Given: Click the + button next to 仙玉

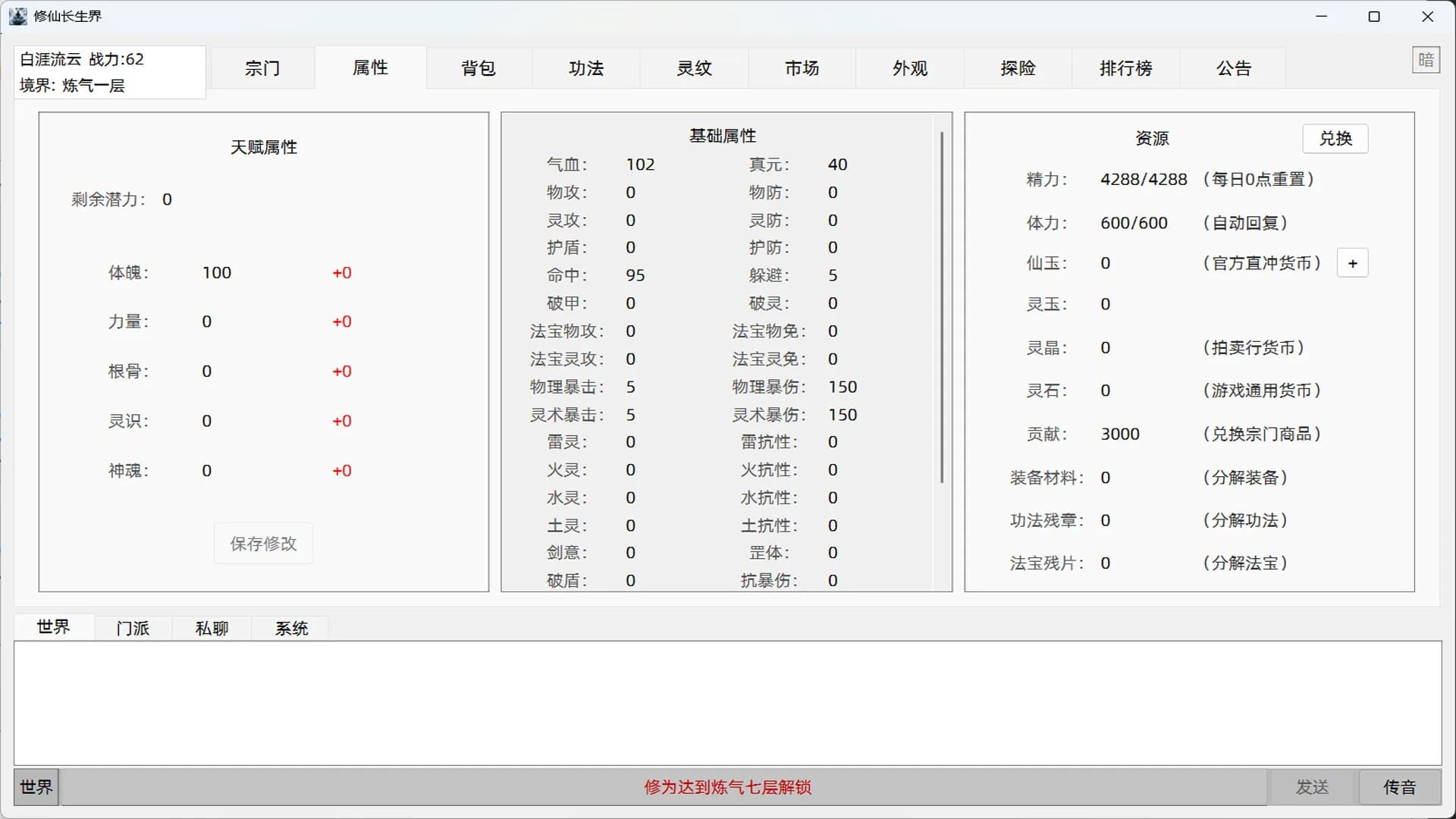Looking at the screenshot, I should 1352,263.
